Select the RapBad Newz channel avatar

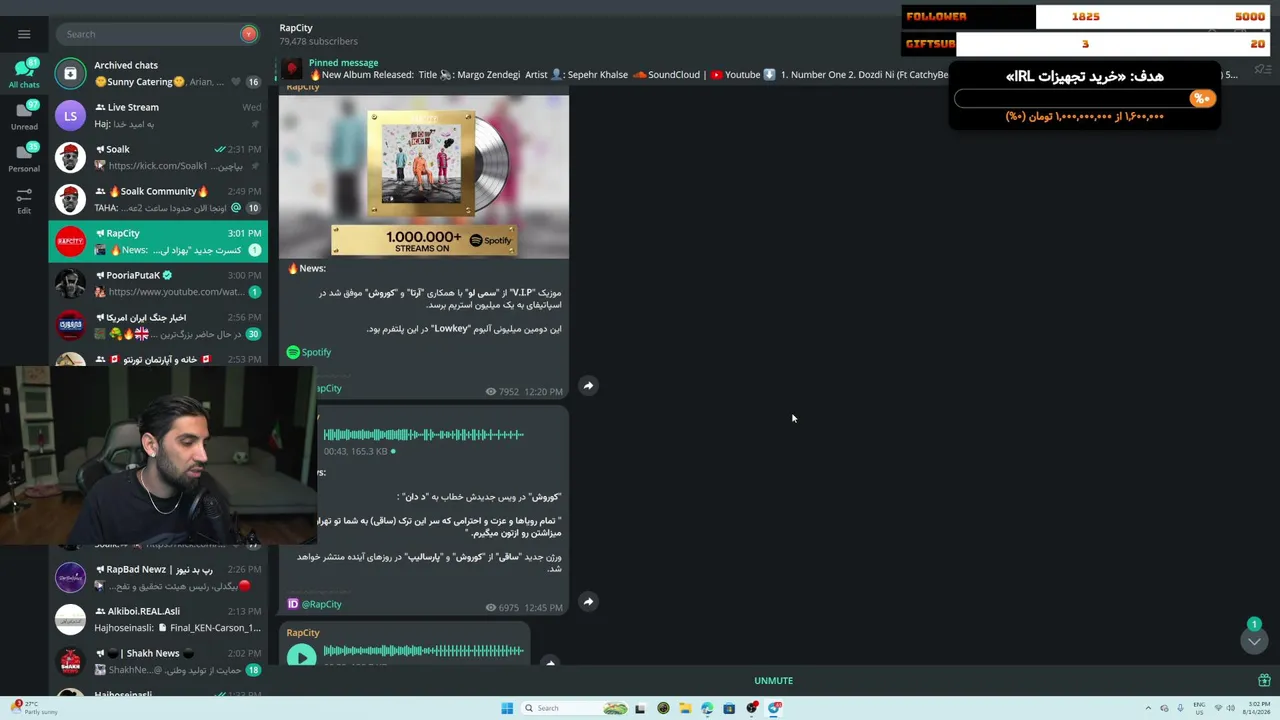tap(70, 577)
